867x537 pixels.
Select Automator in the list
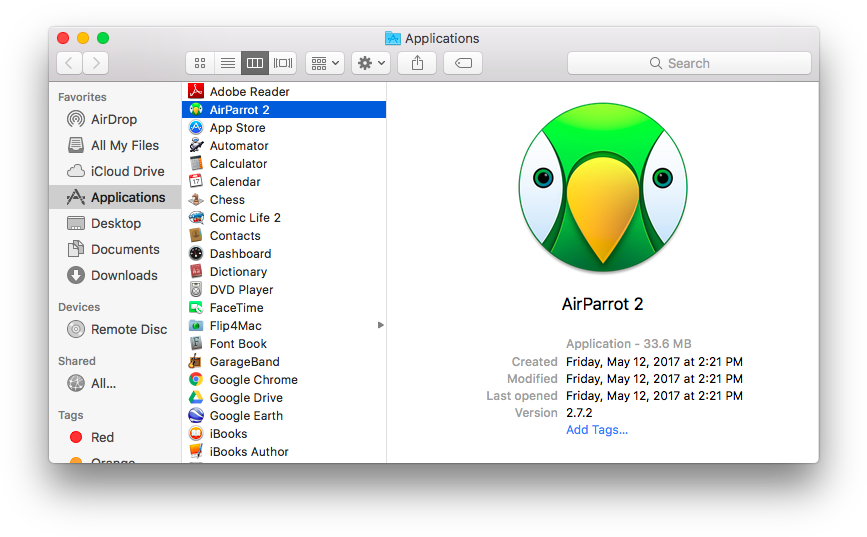click(284, 146)
